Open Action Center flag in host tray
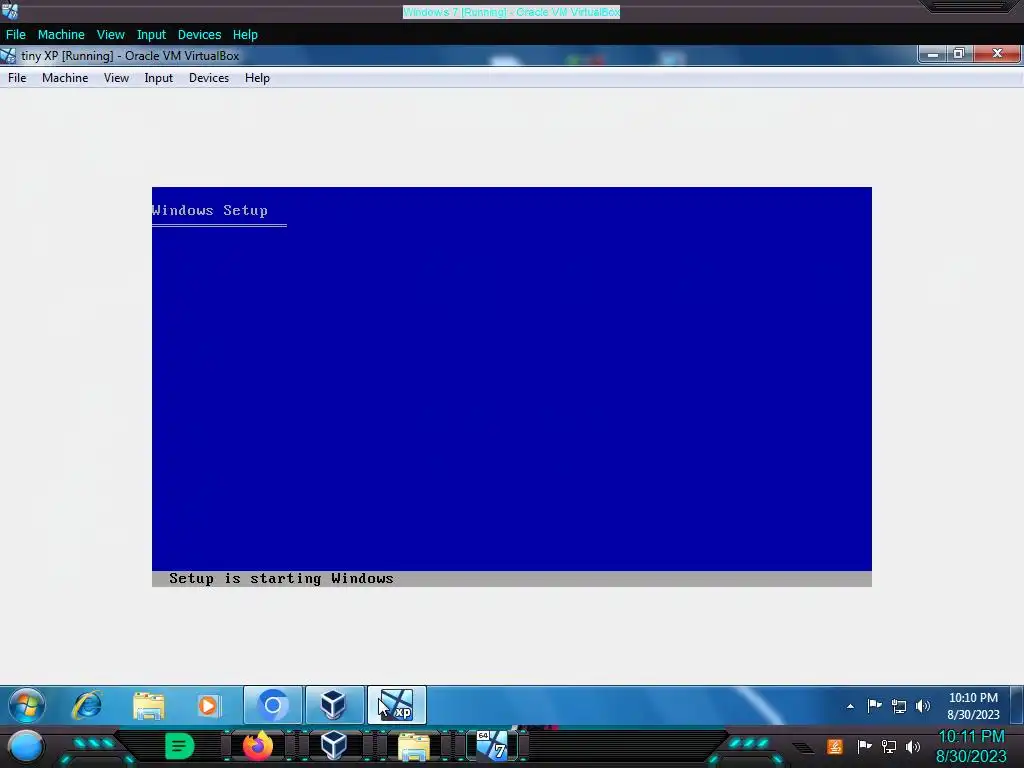 [x=865, y=746]
